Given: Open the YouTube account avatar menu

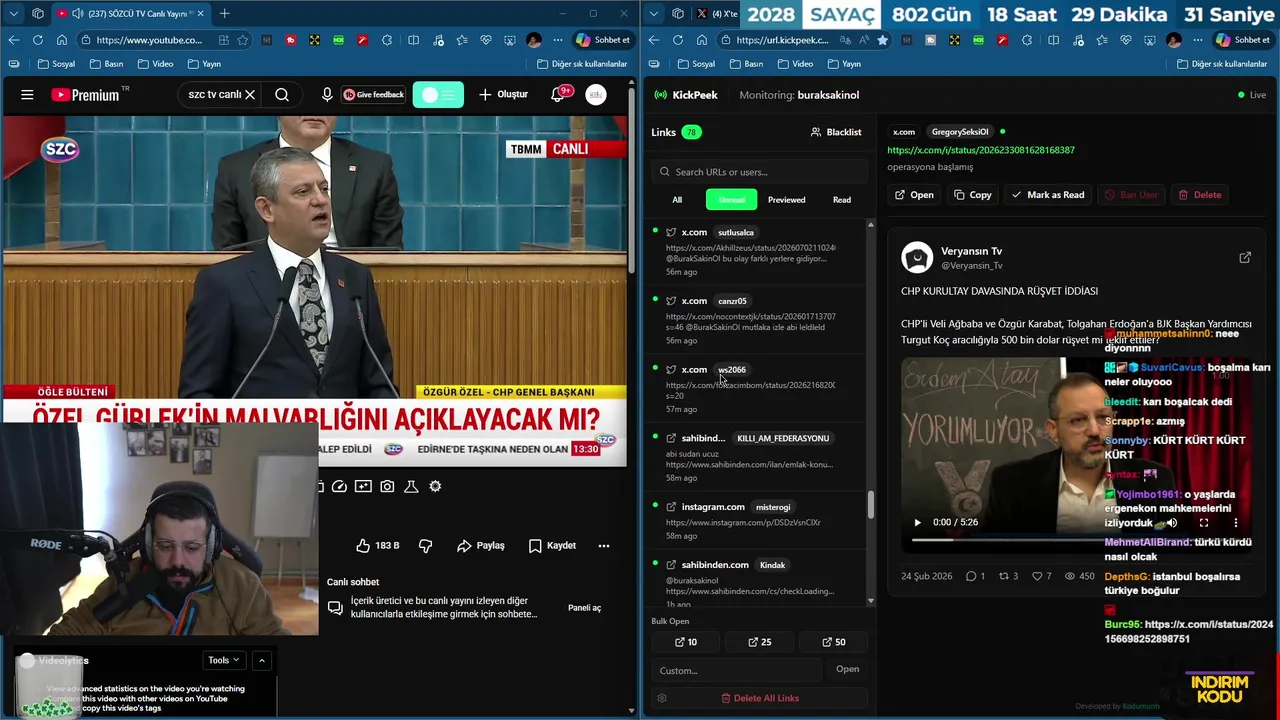Looking at the screenshot, I should point(596,95).
